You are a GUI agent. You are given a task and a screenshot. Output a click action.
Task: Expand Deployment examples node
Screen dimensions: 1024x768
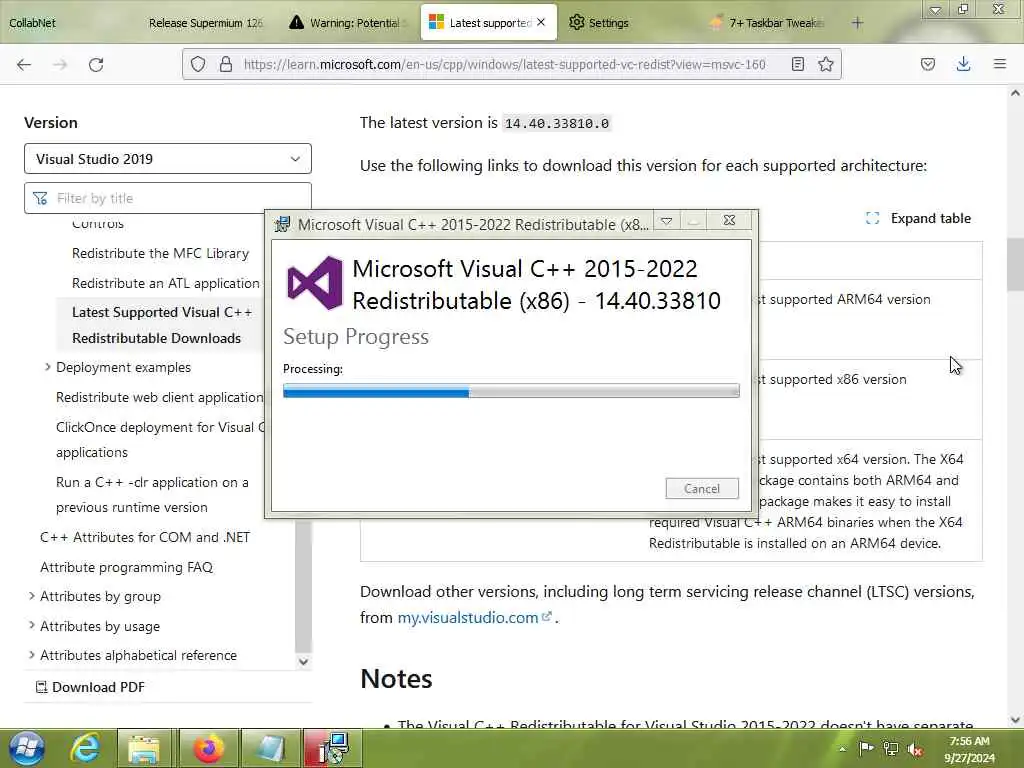[48, 367]
